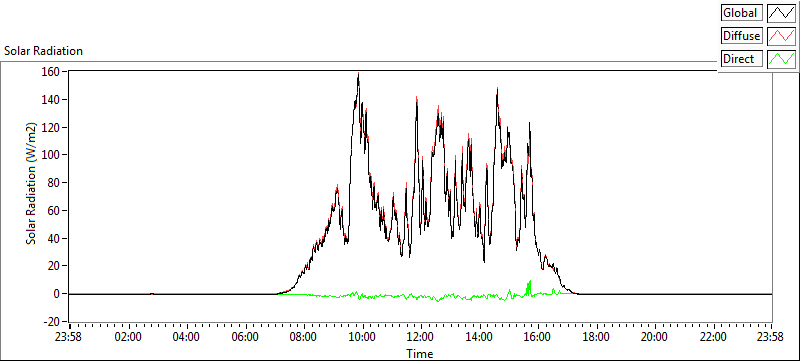
Task: Click the 02:00 time tick label
Action: point(128,337)
